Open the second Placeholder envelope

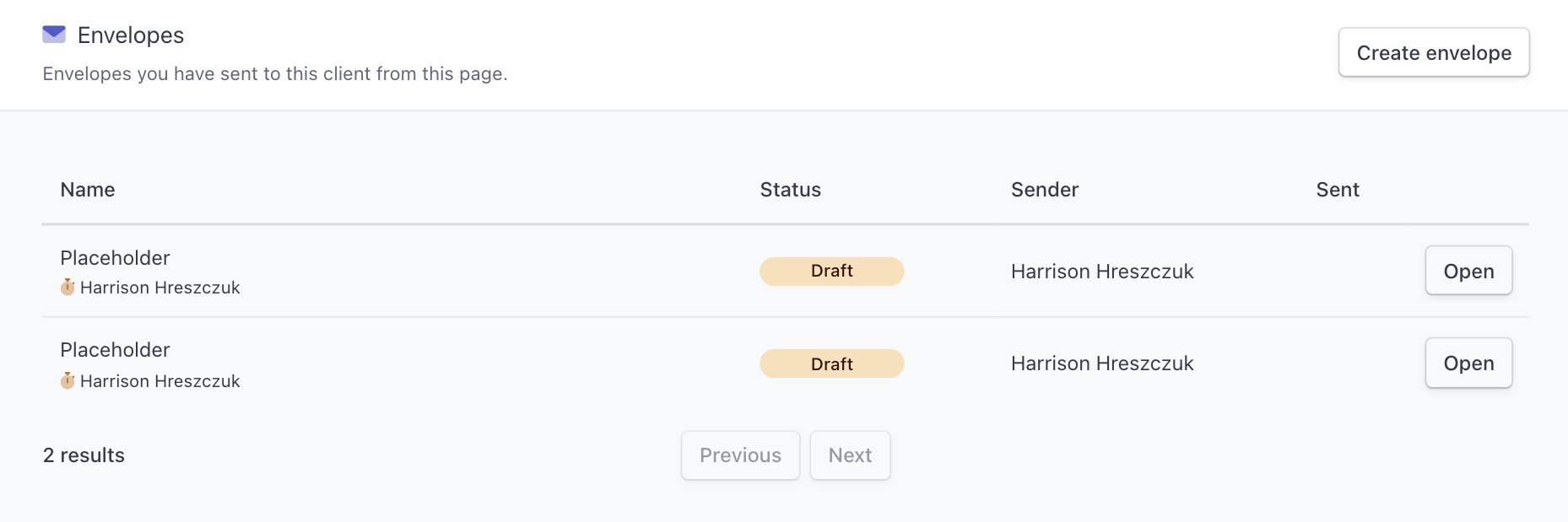tap(1468, 363)
